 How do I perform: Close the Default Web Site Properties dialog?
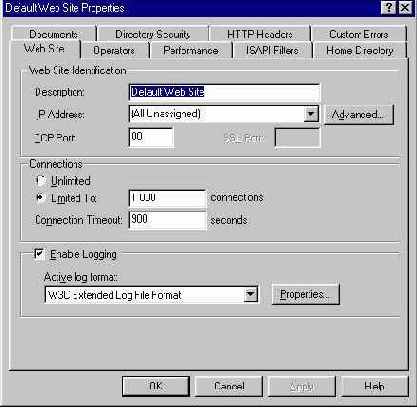pyautogui.click(x=405, y=7)
